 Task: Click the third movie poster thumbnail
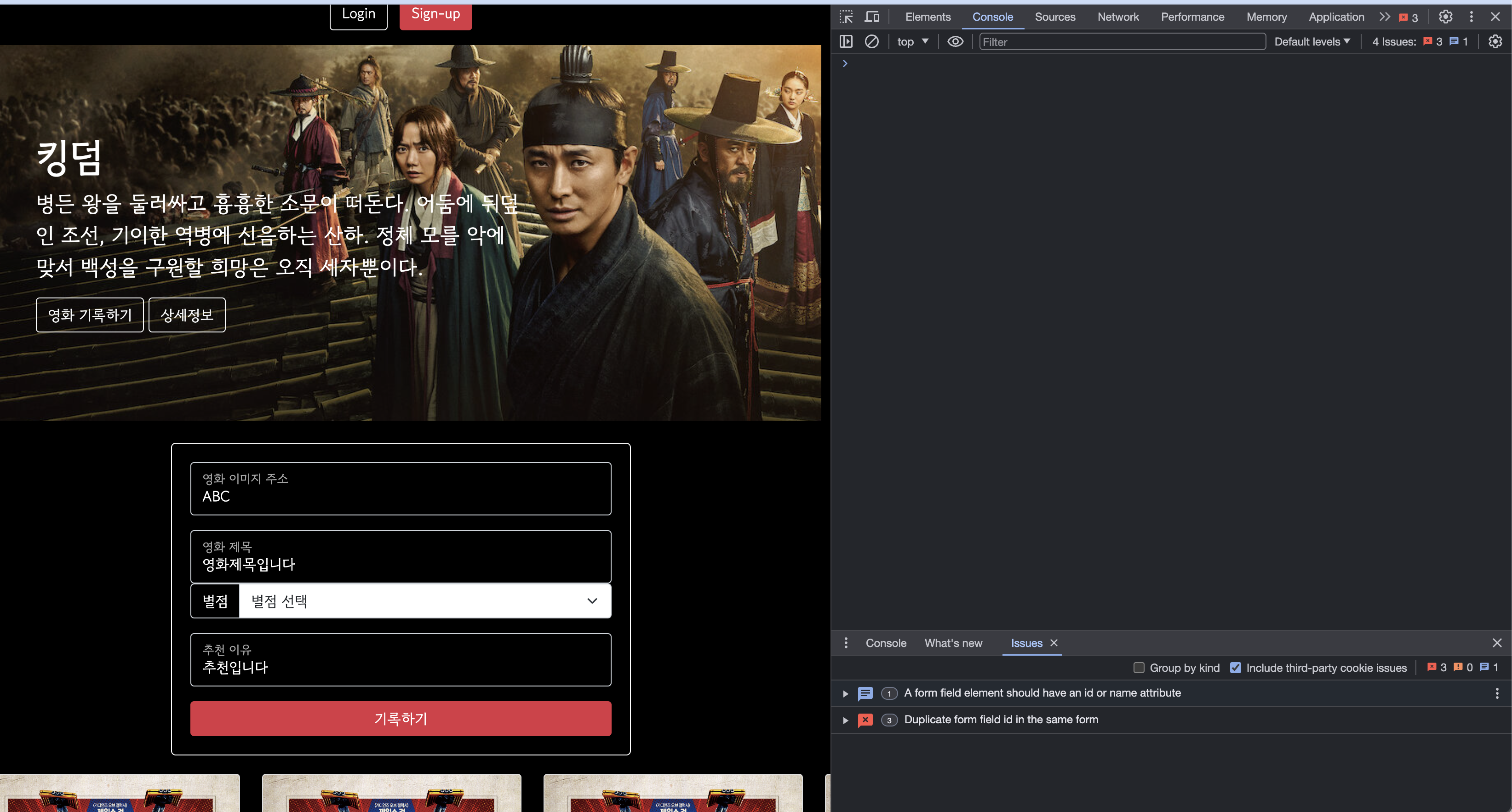click(673, 793)
